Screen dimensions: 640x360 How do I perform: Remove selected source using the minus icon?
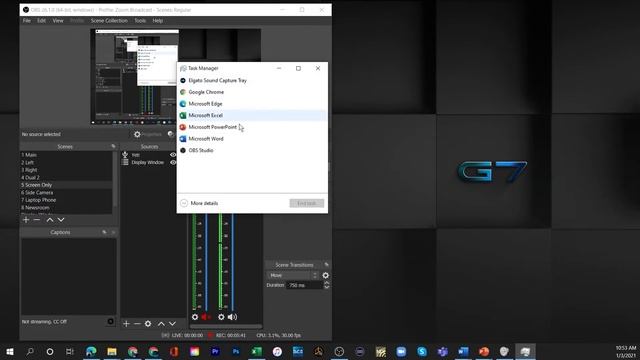tap(137, 323)
